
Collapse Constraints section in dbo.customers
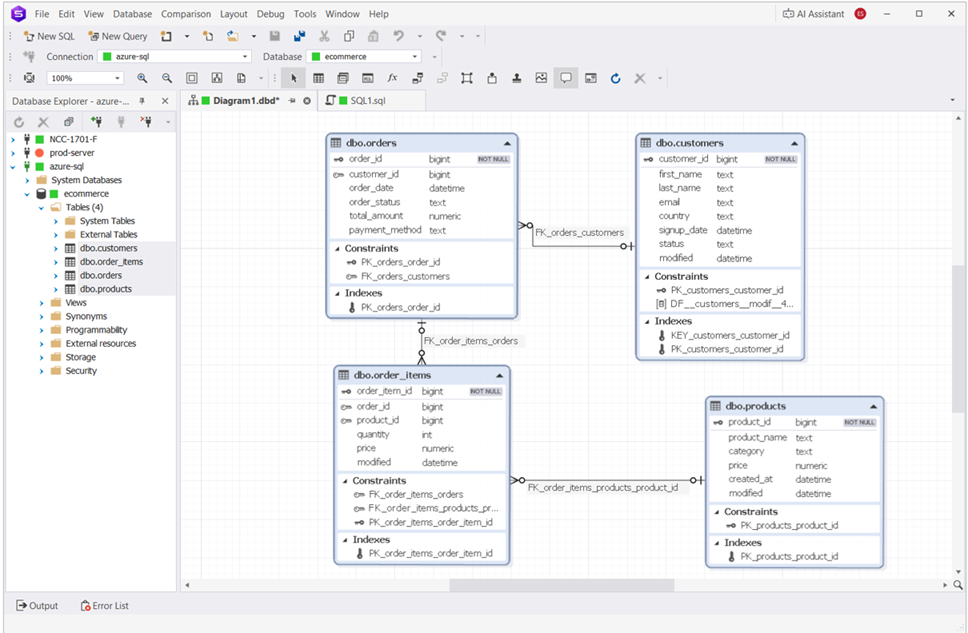click(x=647, y=277)
